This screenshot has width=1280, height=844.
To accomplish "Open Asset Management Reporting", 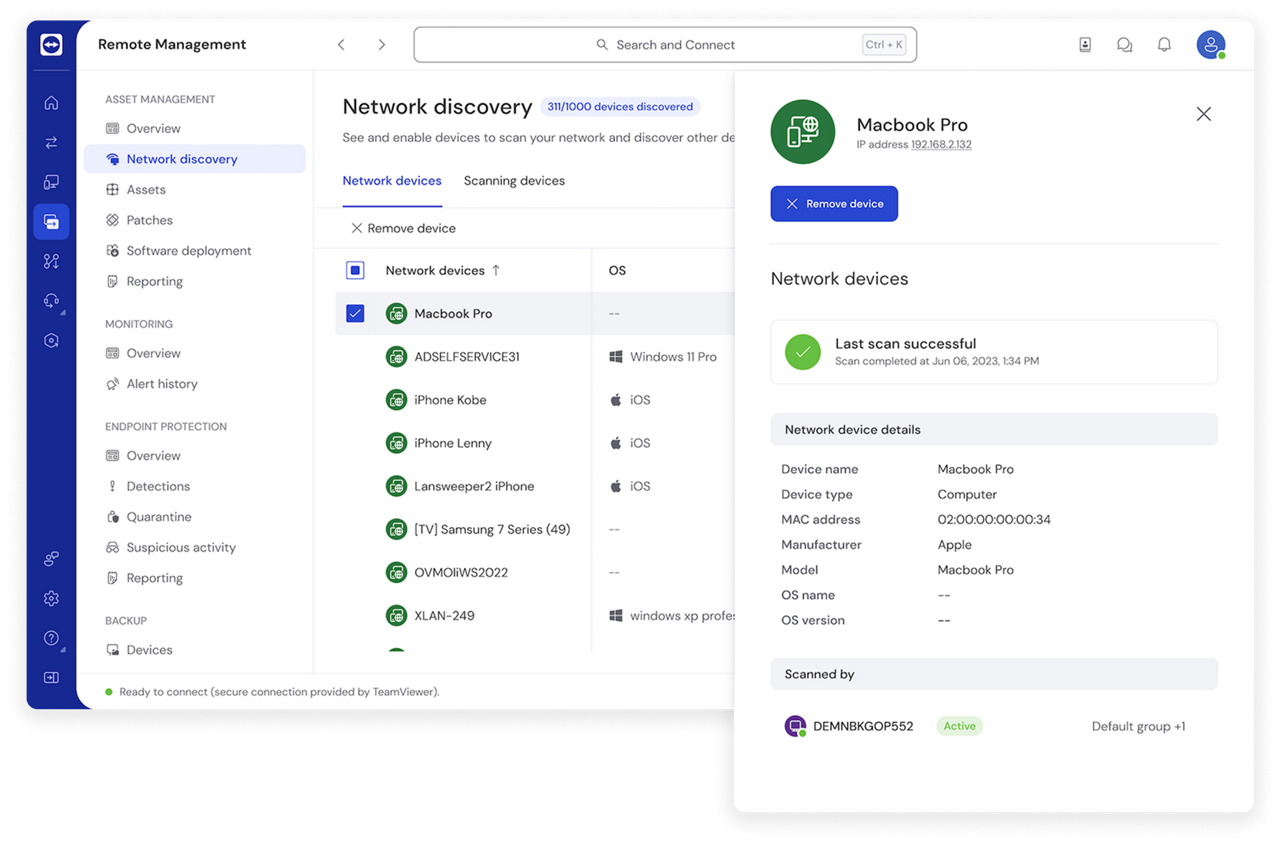I will (x=194, y=281).
